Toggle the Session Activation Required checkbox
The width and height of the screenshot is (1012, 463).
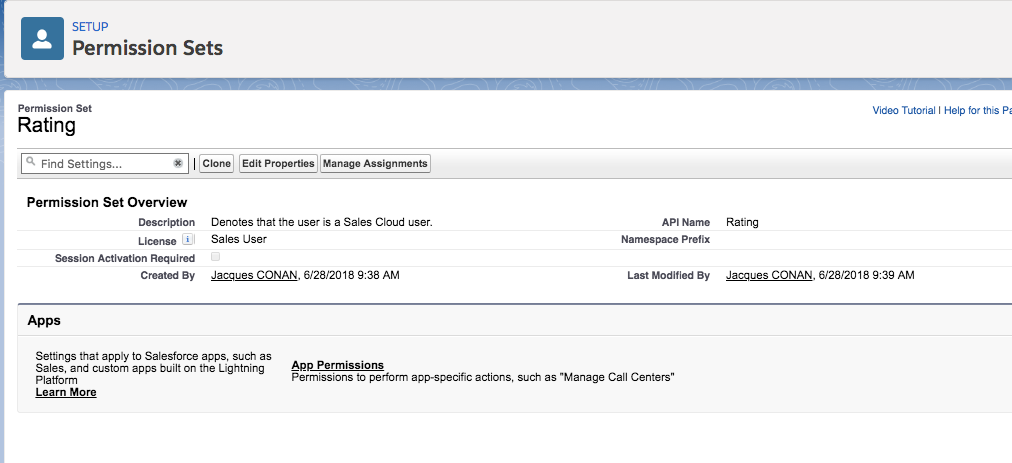point(216,258)
